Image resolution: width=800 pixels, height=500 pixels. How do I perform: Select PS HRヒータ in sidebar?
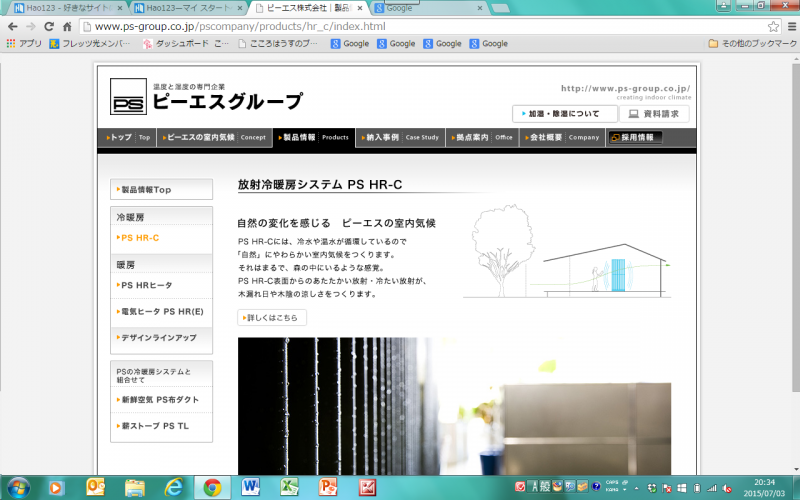tap(161, 285)
